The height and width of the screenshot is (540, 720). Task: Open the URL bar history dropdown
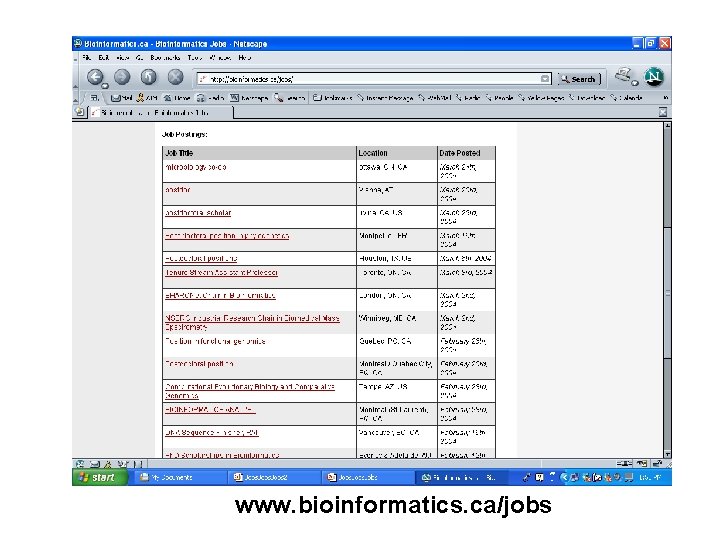545,79
